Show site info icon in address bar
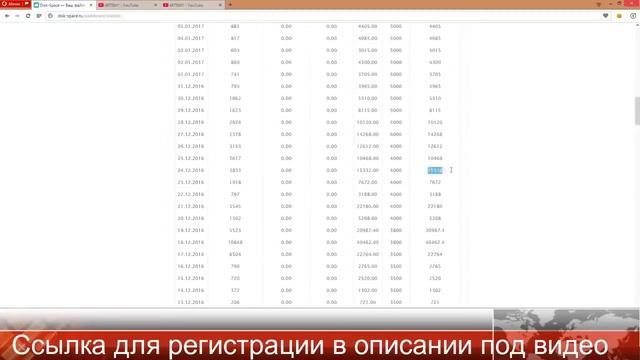Screen dimensions: 640x360 click(x=50, y=16)
